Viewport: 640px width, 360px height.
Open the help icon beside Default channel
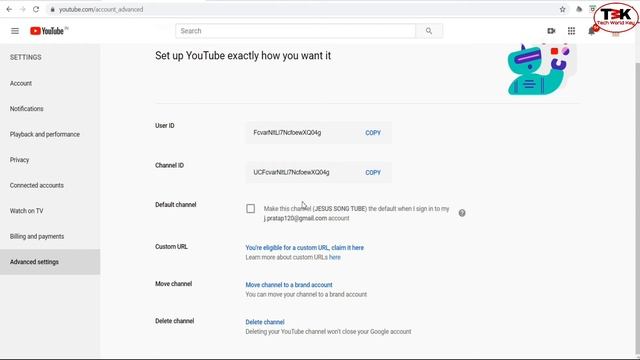462,213
